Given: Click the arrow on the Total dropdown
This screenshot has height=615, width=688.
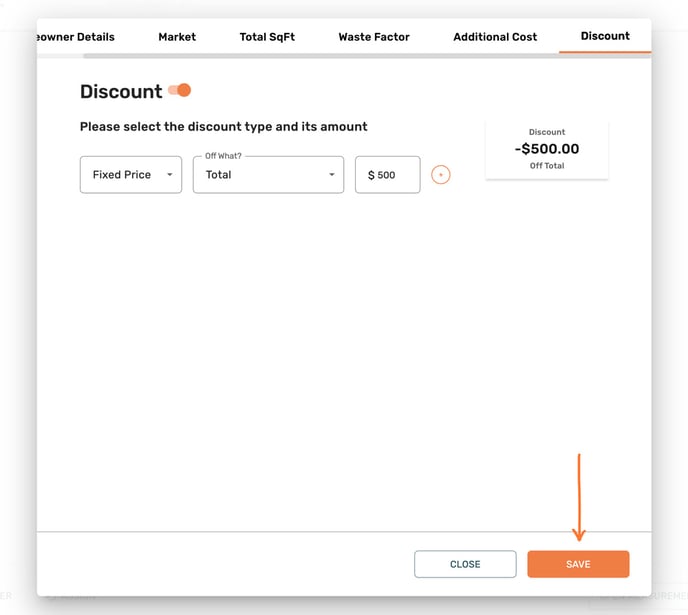Looking at the screenshot, I should click(x=332, y=175).
